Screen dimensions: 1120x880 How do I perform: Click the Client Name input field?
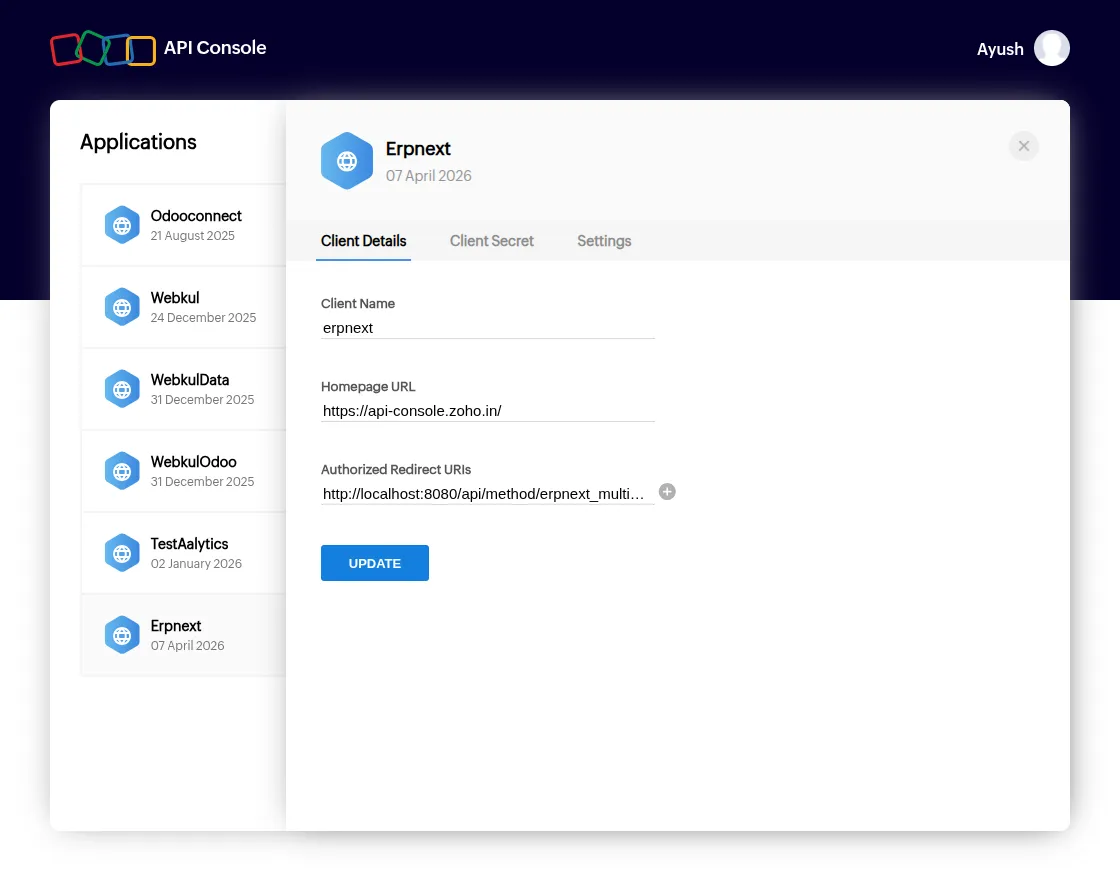[x=487, y=328]
